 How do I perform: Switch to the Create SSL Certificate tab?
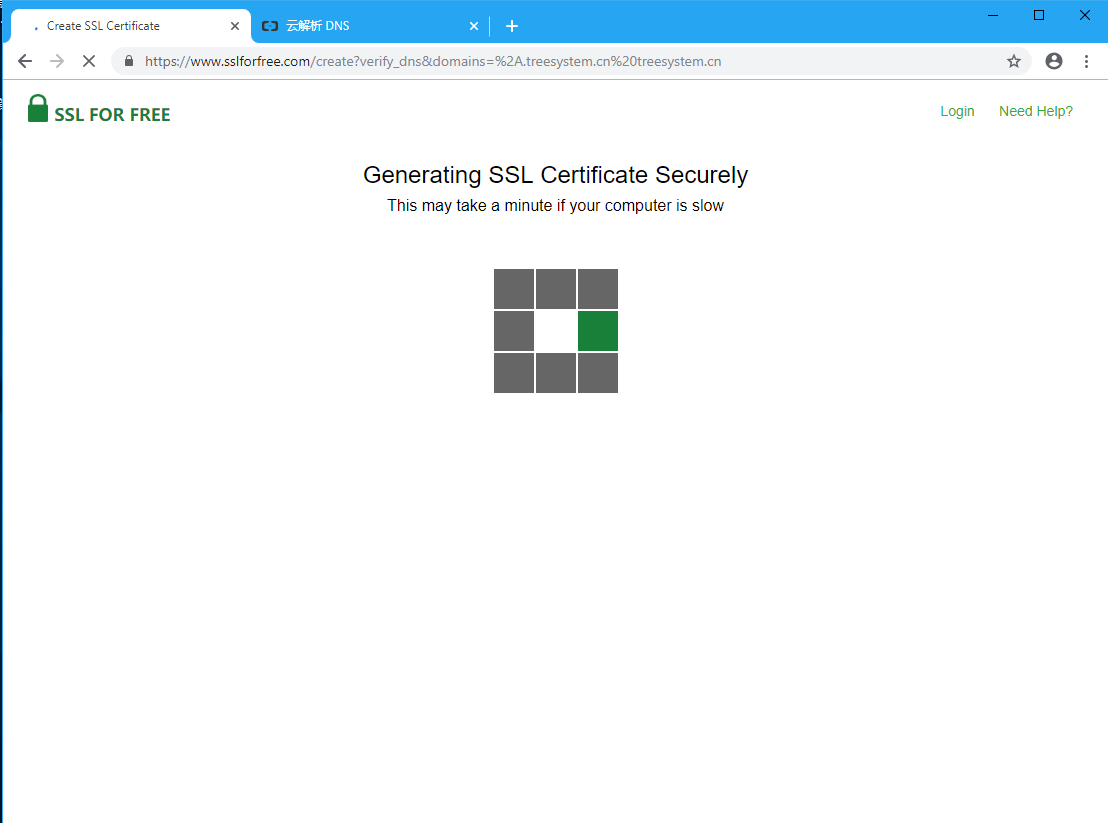coord(120,26)
